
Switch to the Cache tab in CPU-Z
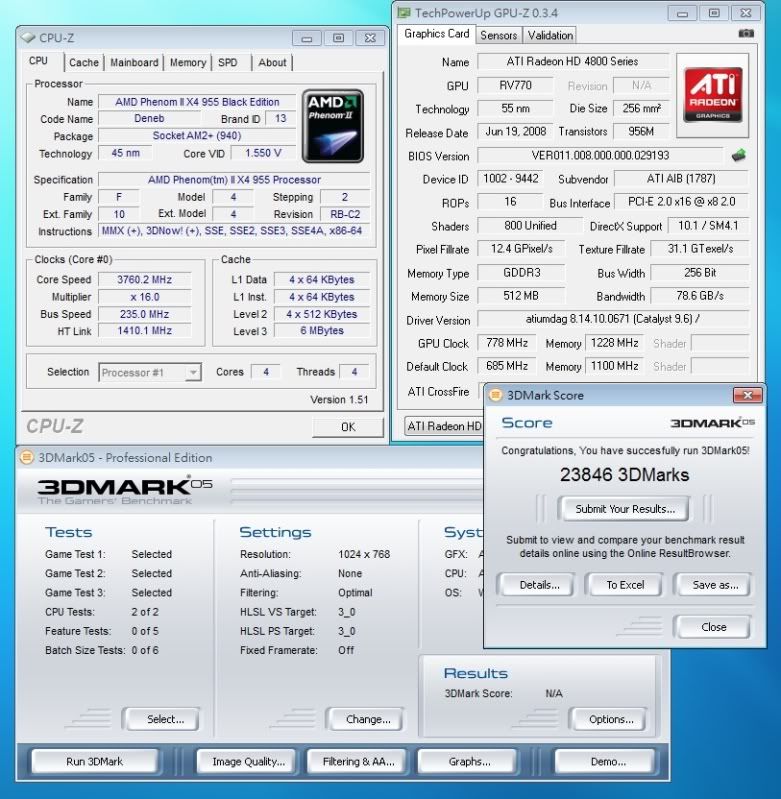pyautogui.click(x=84, y=63)
